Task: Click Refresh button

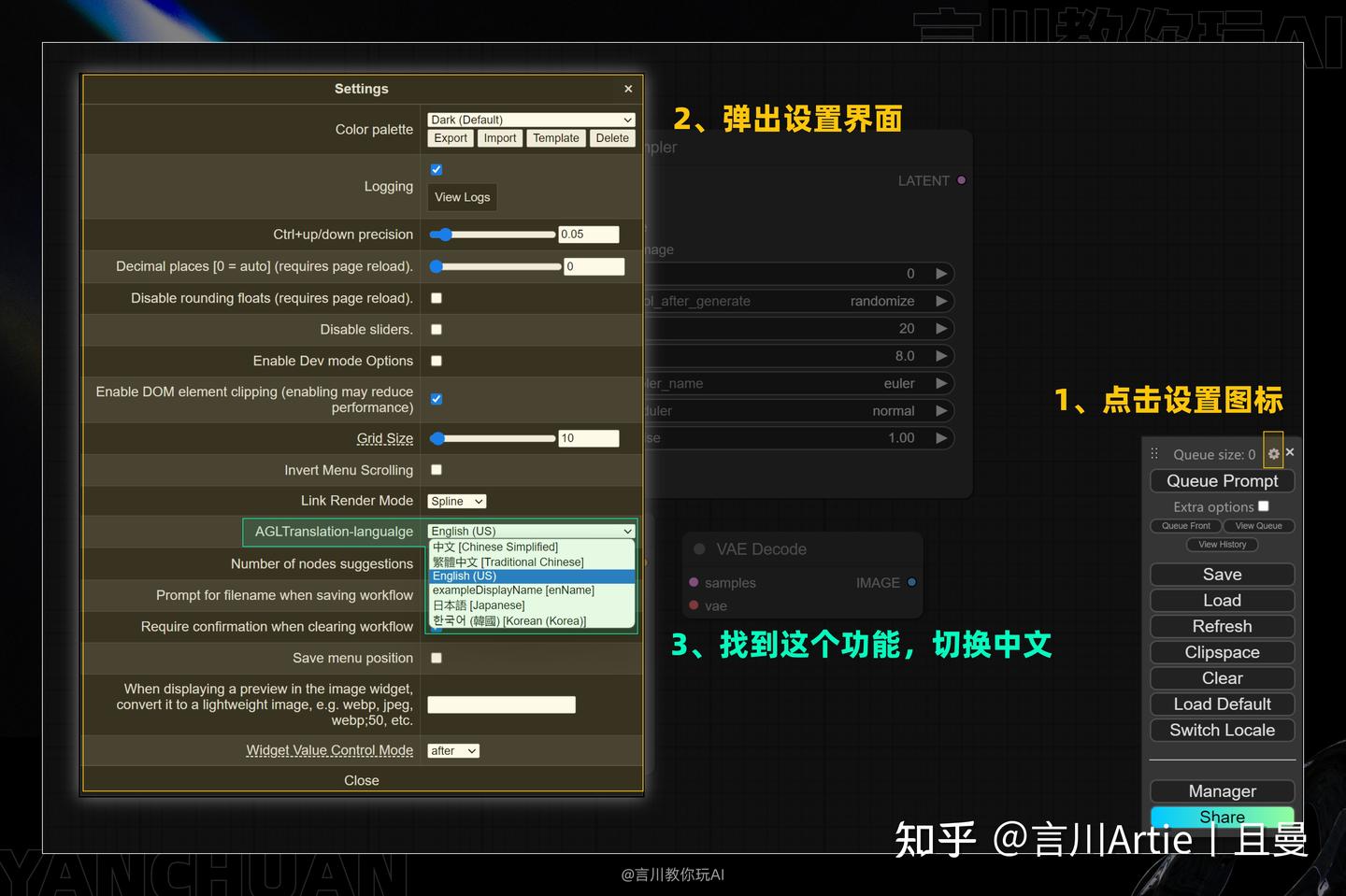Action: pos(1222,626)
